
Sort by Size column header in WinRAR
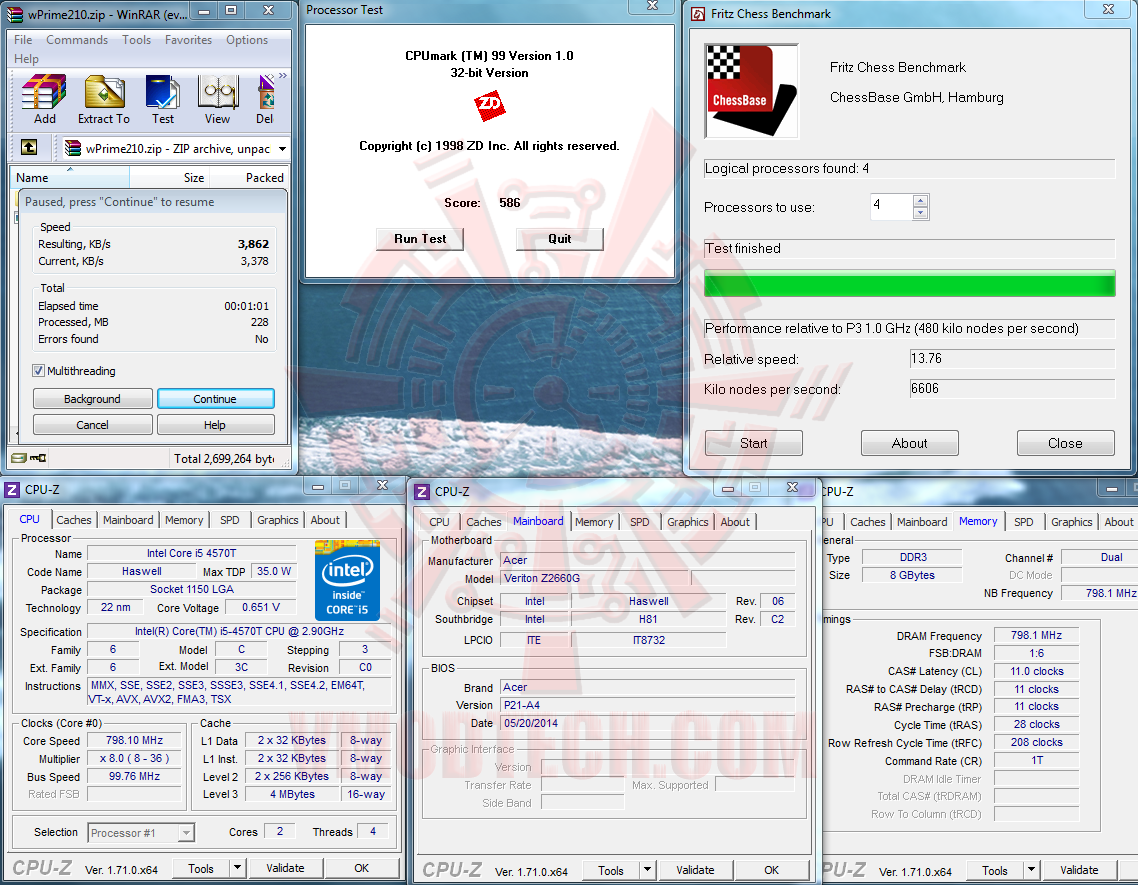(x=169, y=177)
